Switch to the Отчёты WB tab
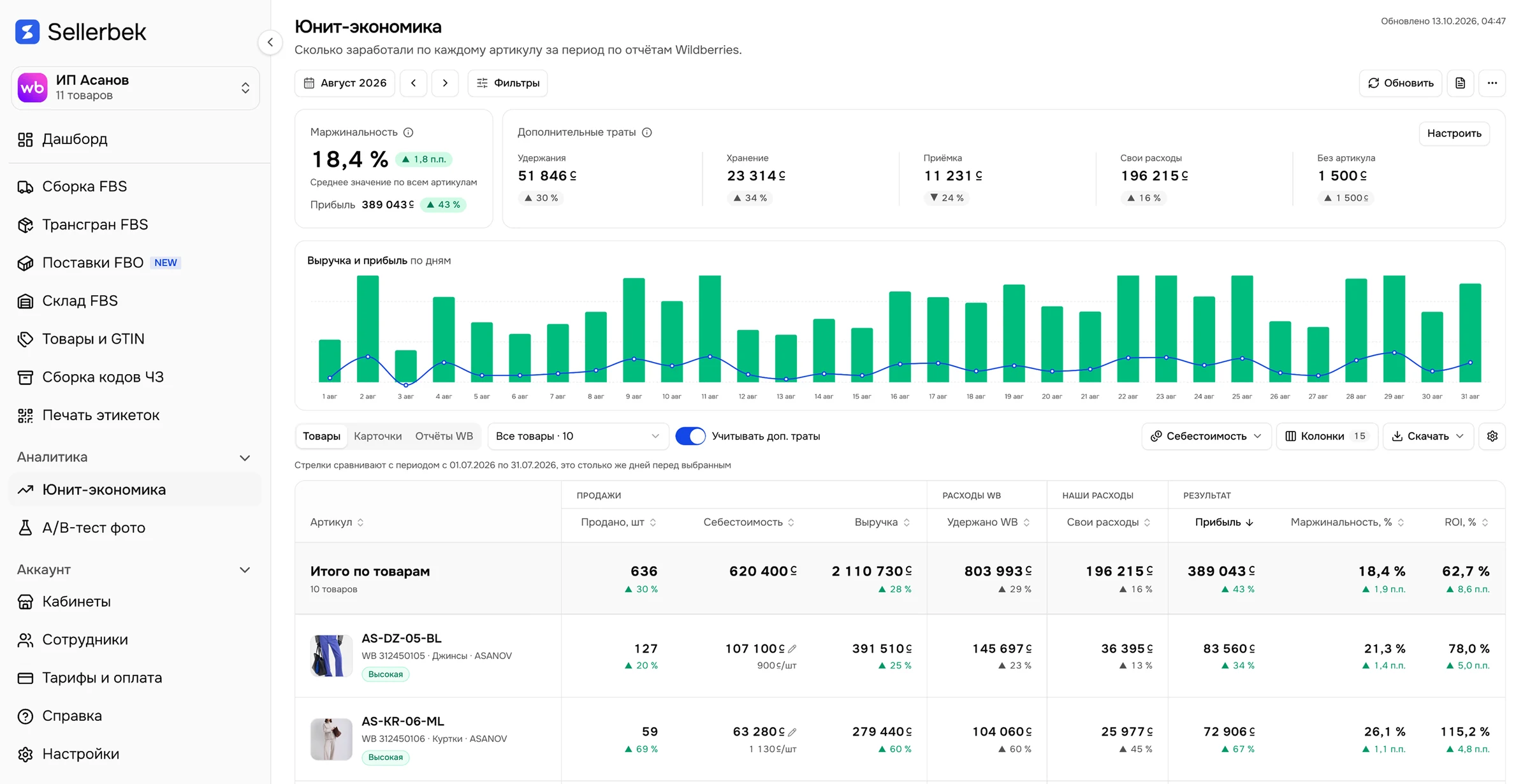 pos(444,436)
